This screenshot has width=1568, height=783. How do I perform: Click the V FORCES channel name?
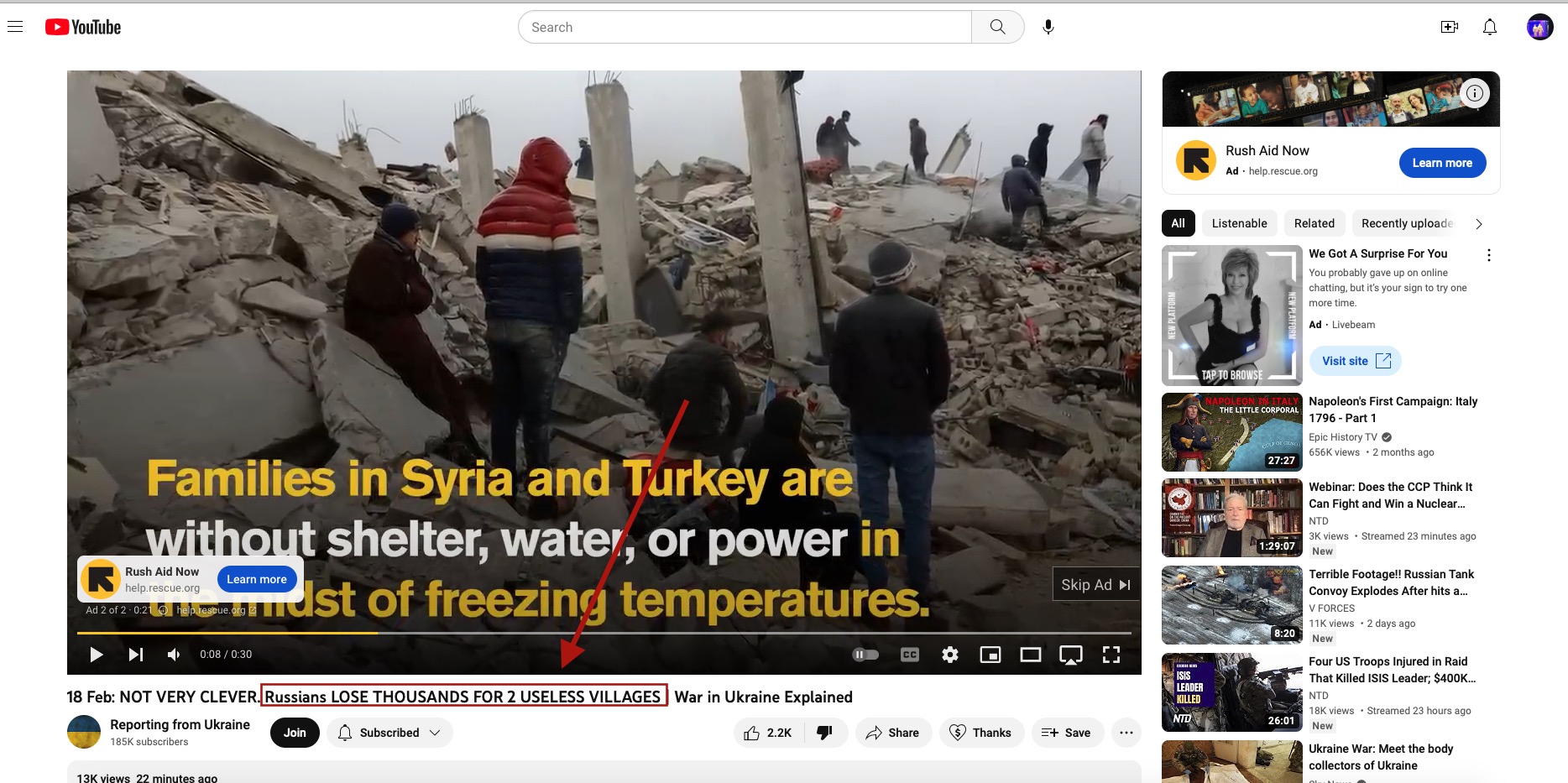1332,608
